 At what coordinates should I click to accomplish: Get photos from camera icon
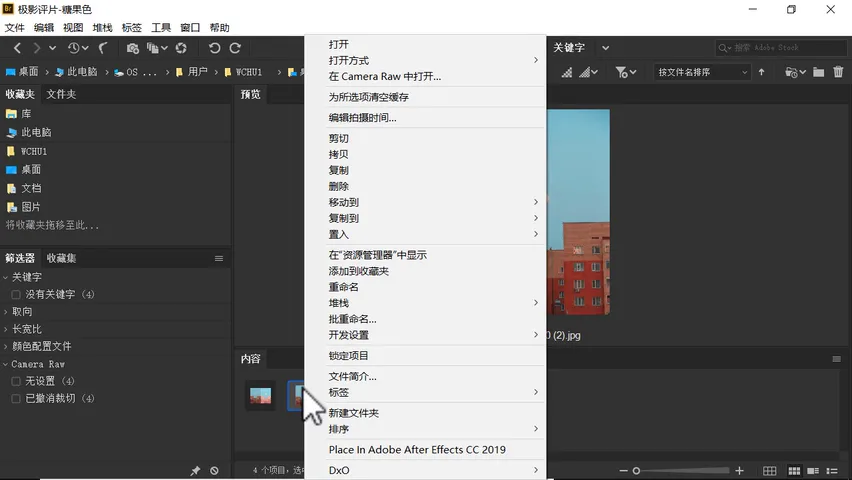pos(133,48)
